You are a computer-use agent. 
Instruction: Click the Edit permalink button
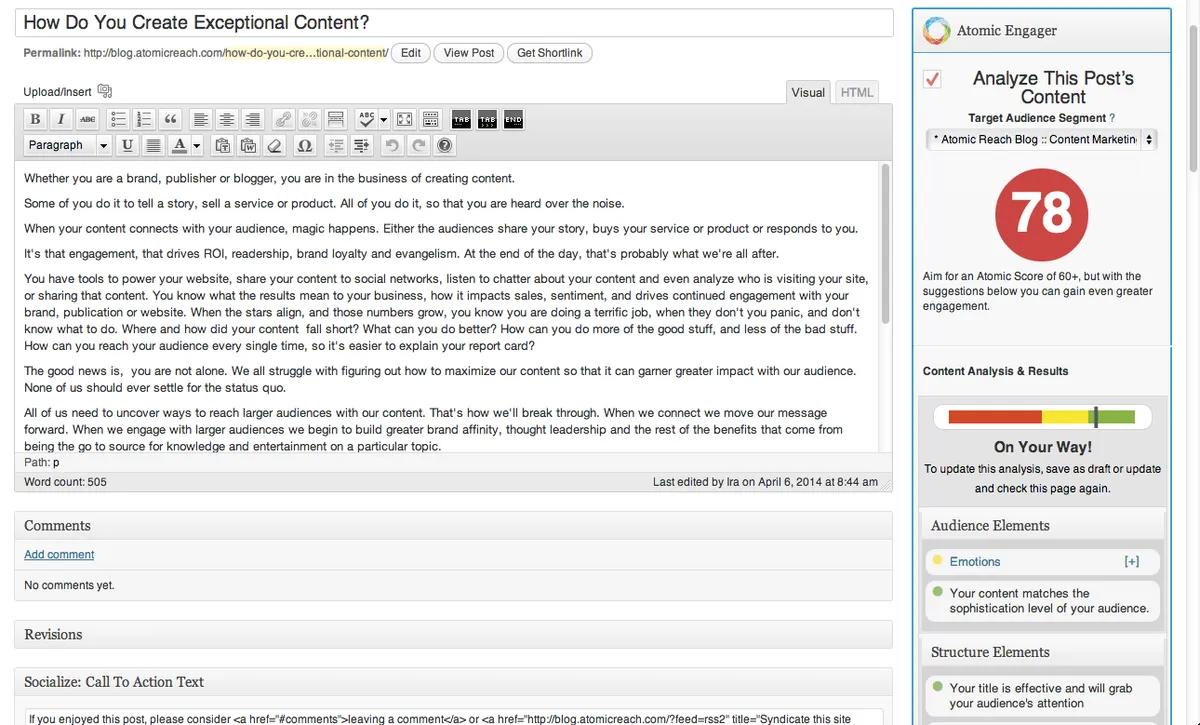[411, 53]
